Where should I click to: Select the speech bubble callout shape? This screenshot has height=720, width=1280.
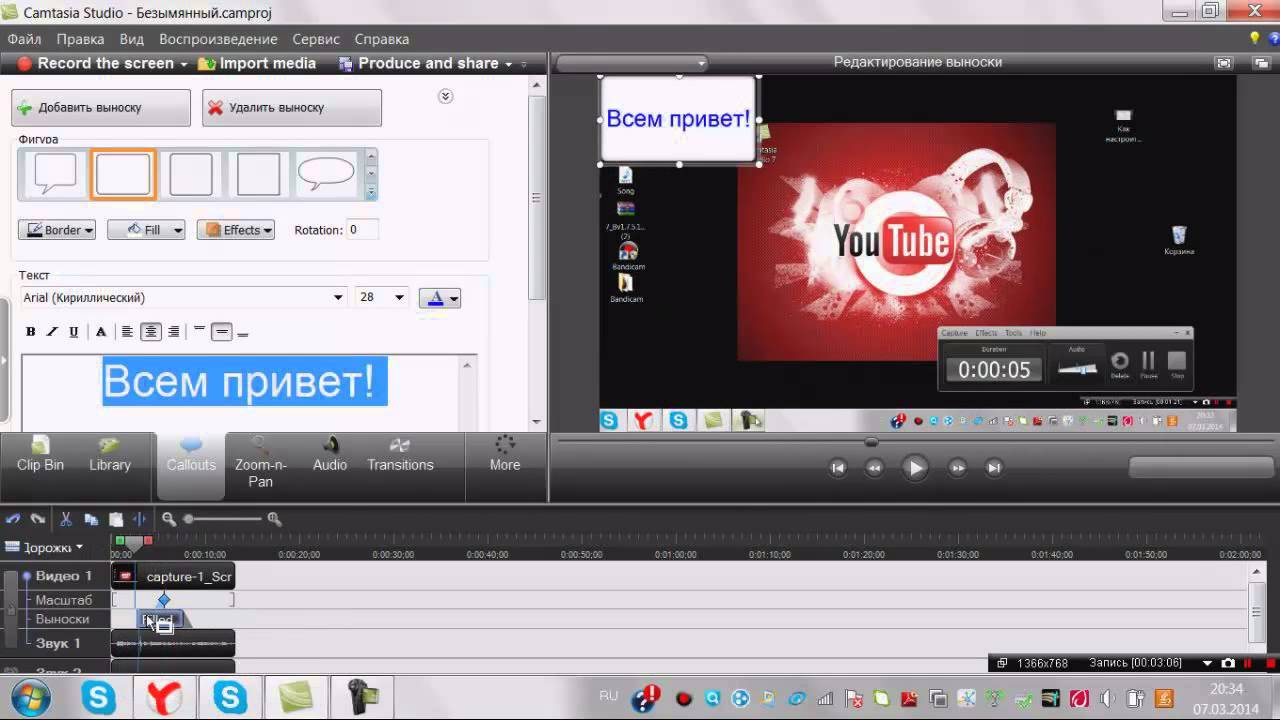click(55, 174)
